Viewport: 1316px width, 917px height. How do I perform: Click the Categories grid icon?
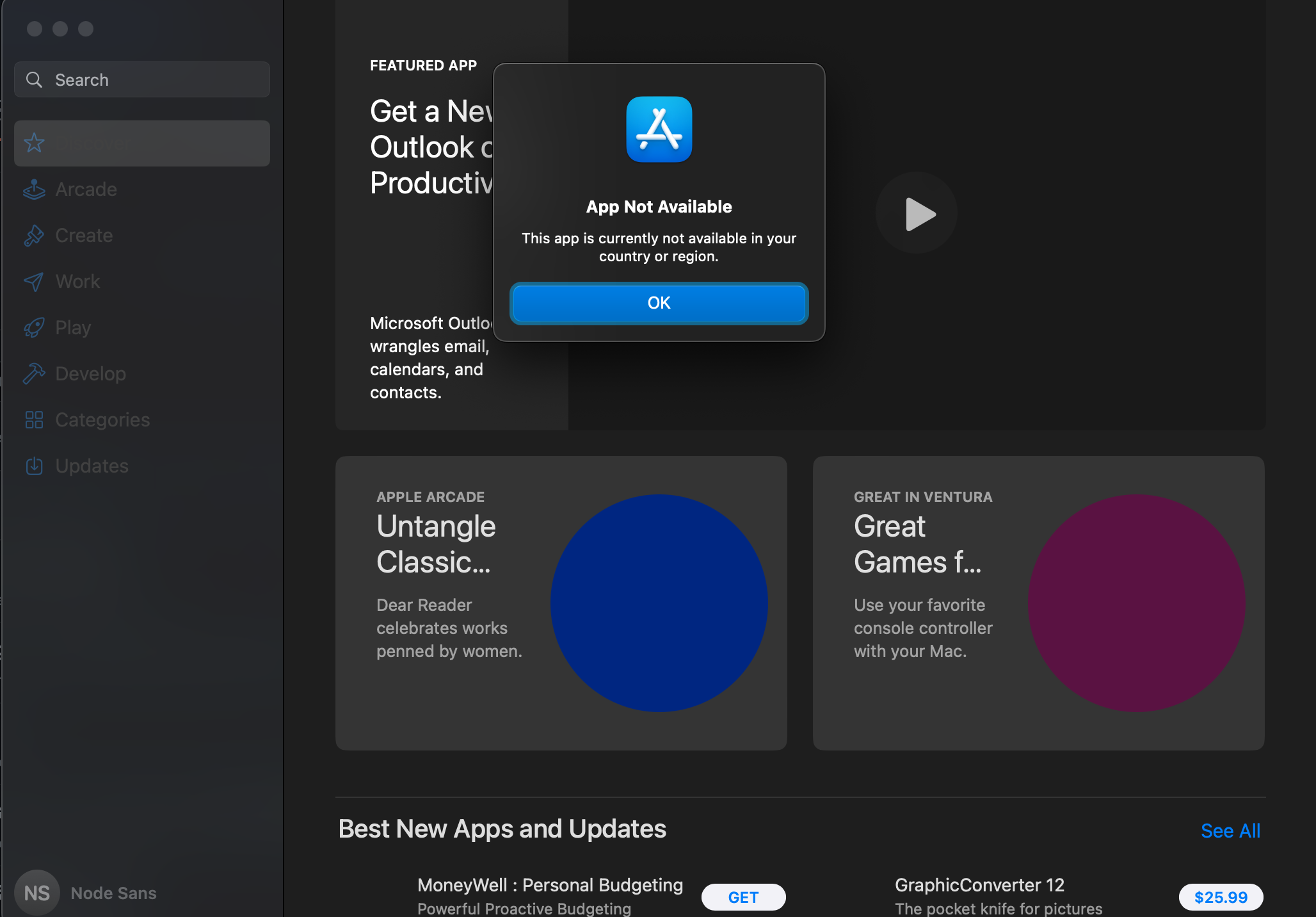point(34,420)
